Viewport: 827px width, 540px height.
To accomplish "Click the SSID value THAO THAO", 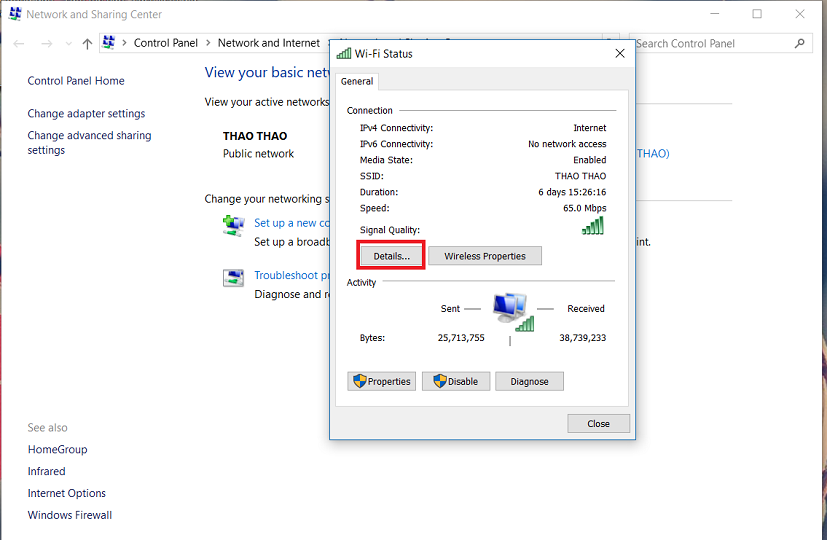I will [580, 176].
